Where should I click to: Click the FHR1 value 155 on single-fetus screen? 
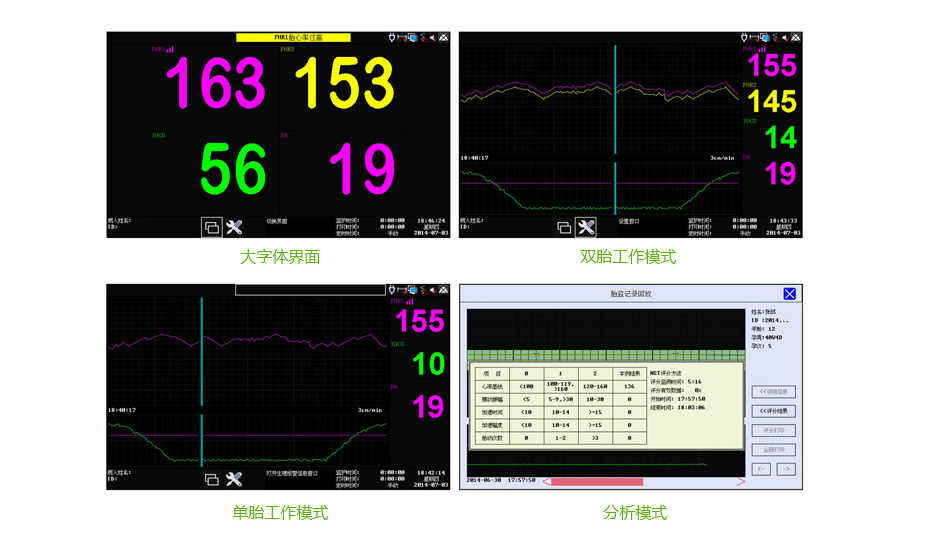click(419, 321)
